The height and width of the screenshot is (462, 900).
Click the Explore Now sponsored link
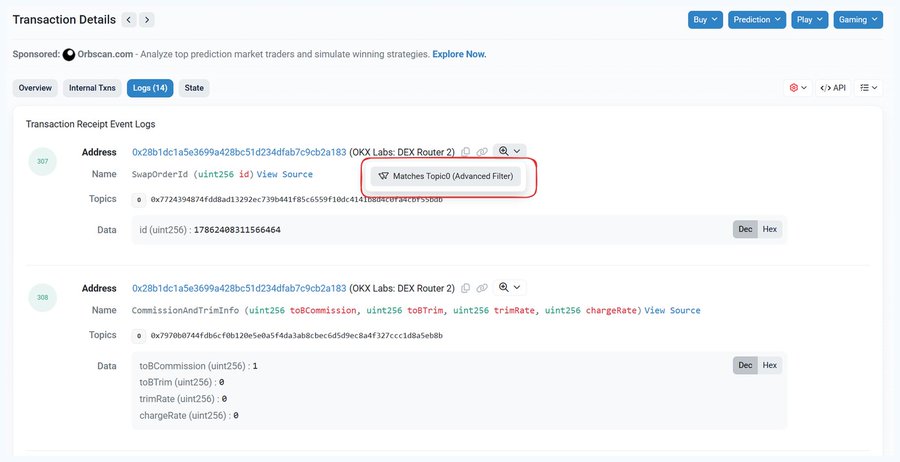459,55
